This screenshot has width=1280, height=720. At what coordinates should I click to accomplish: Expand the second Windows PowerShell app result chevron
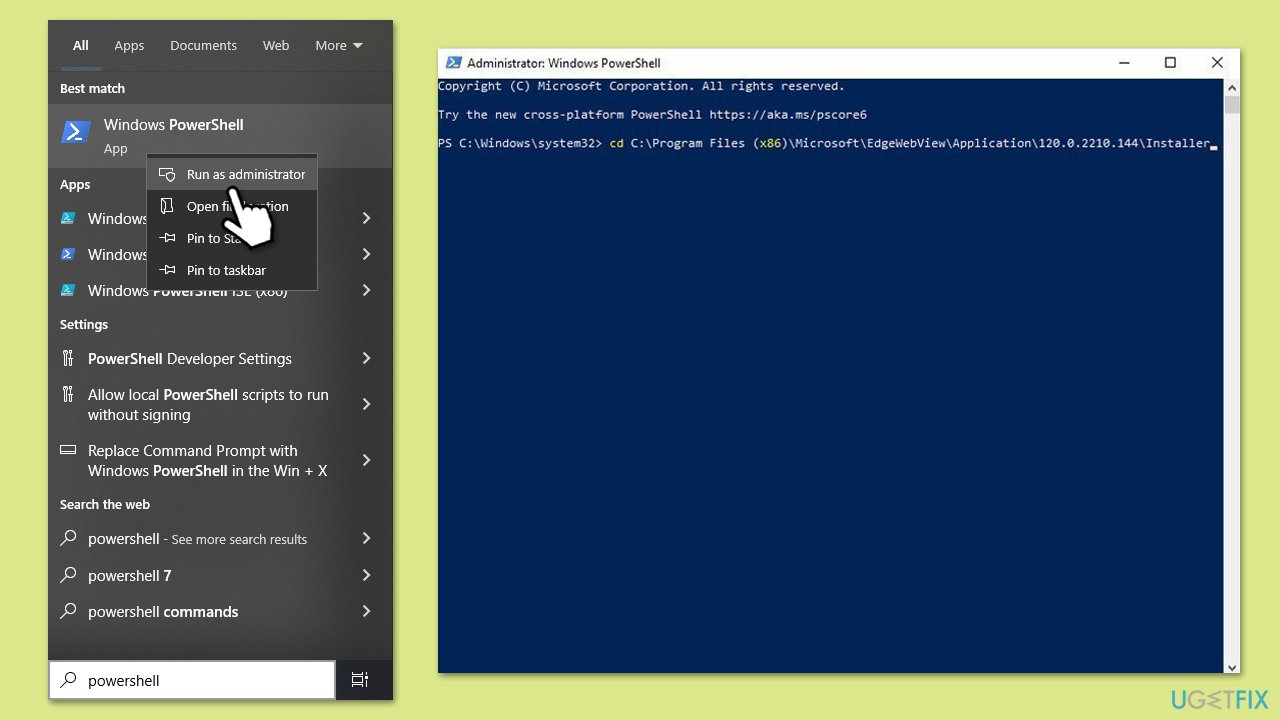(x=366, y=254)
